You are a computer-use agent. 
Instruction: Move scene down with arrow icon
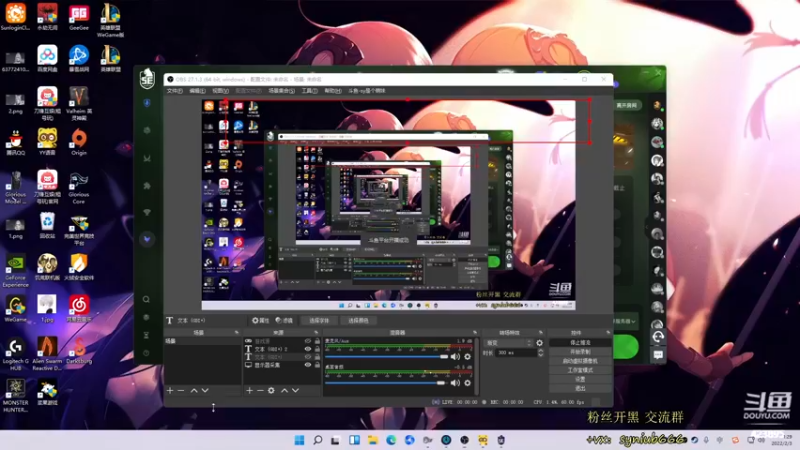coord(205,390)
